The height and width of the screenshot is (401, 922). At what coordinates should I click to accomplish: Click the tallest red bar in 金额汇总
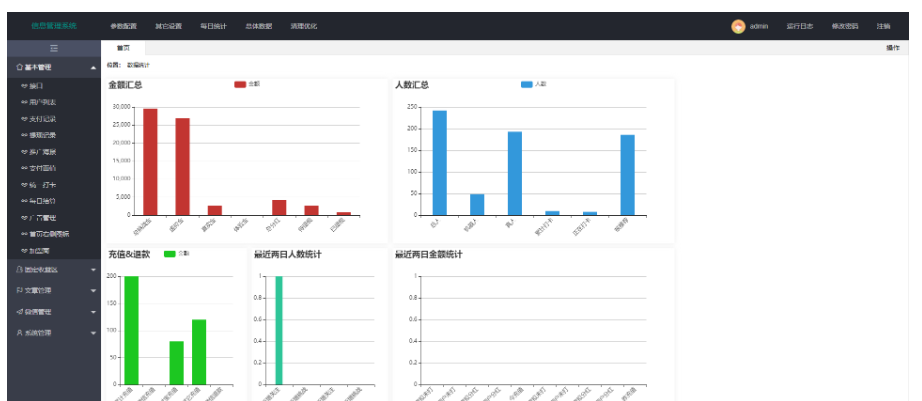click(150, 161)
